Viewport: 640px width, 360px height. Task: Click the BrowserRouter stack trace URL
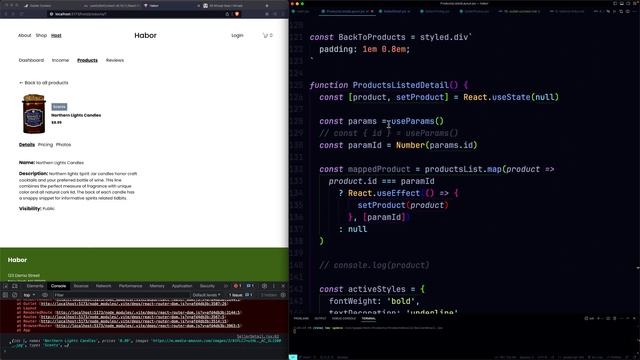tap(149, 326)
